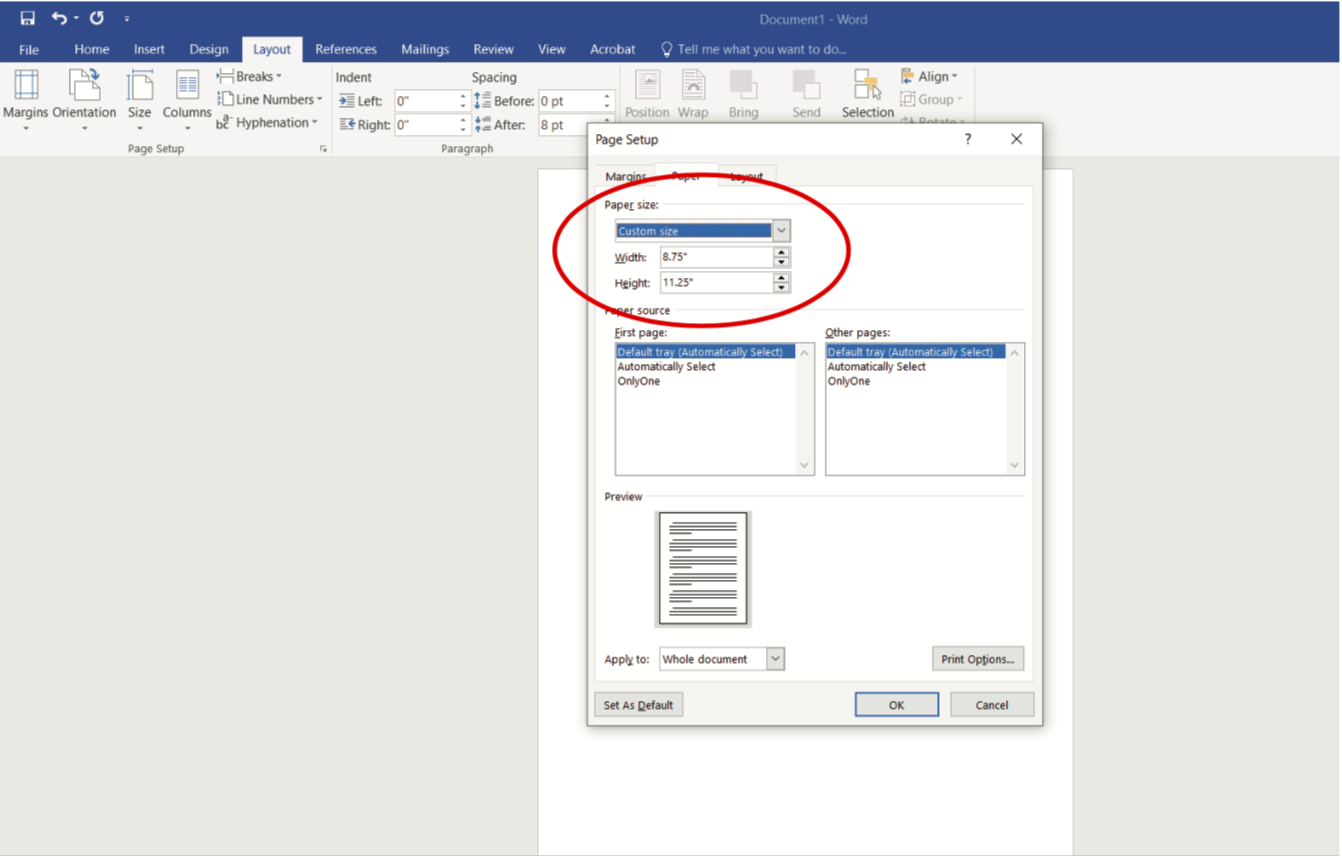This screenshot has width=1342, height=856.
Task: Expand the Paper size dropdown
Action: click(x=781, y=231)
